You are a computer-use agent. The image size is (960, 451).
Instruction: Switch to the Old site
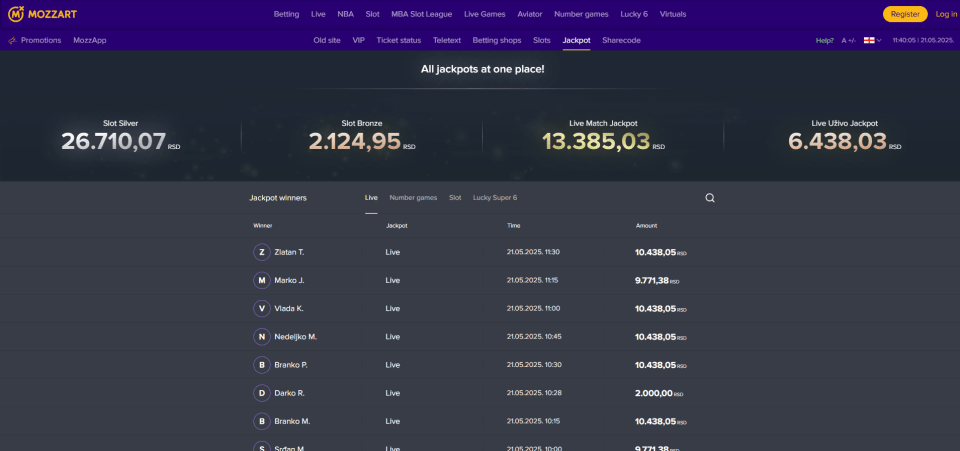tap(327, 40)
